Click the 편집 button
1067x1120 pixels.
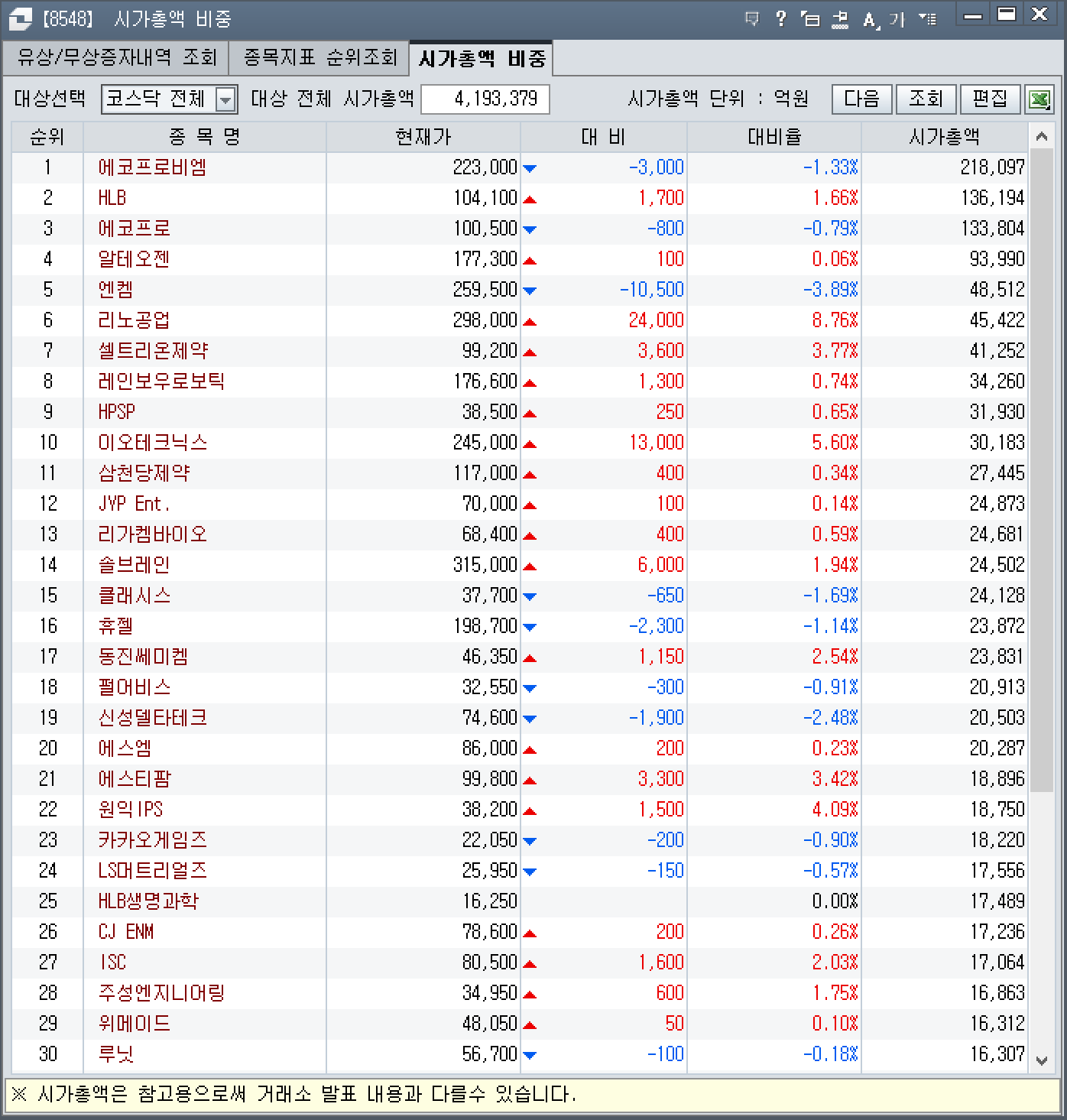click(x=990, y=99)
